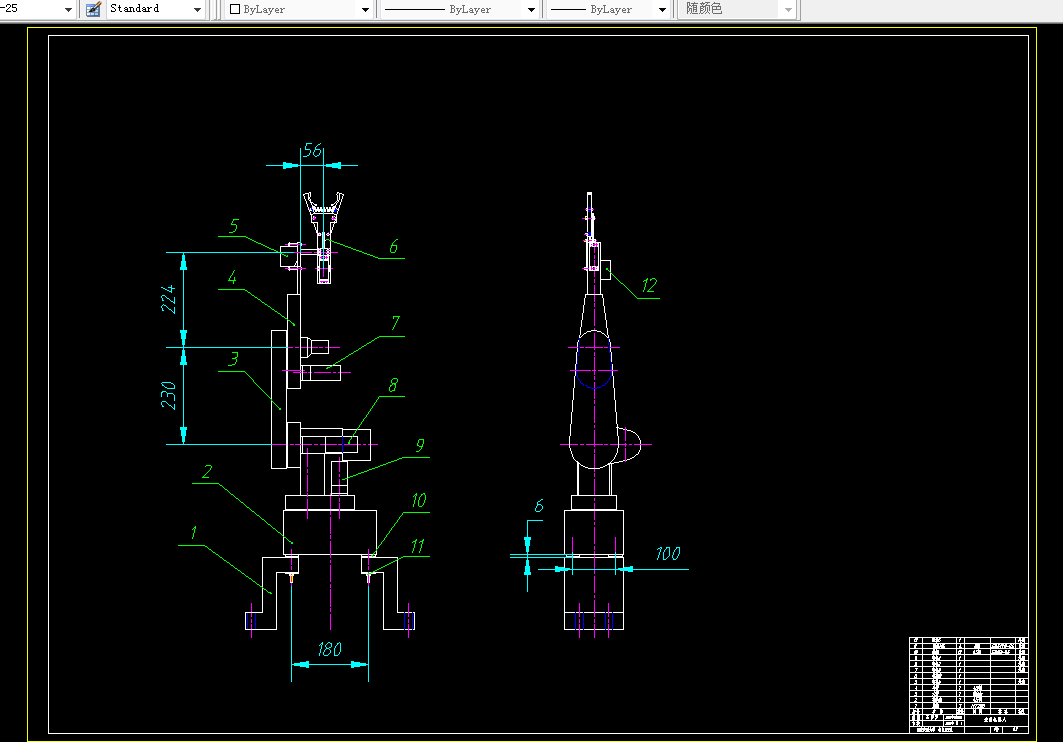Click part number label 2

point(207,472)
